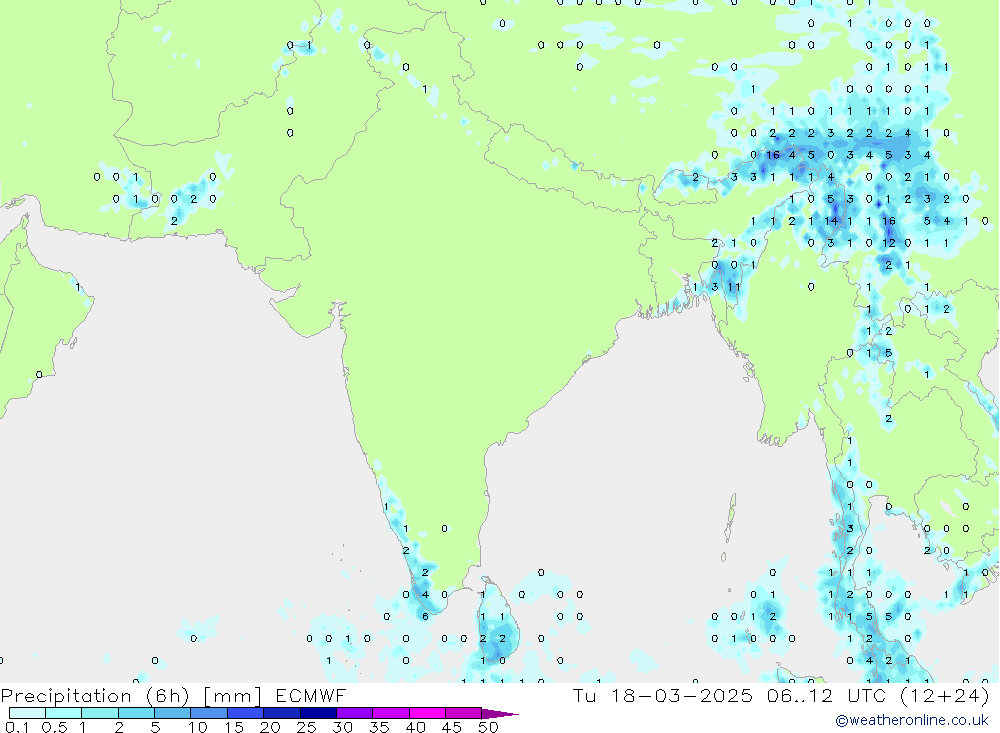Click the 15–20 mm legend color box

click(x=246, y=713)
